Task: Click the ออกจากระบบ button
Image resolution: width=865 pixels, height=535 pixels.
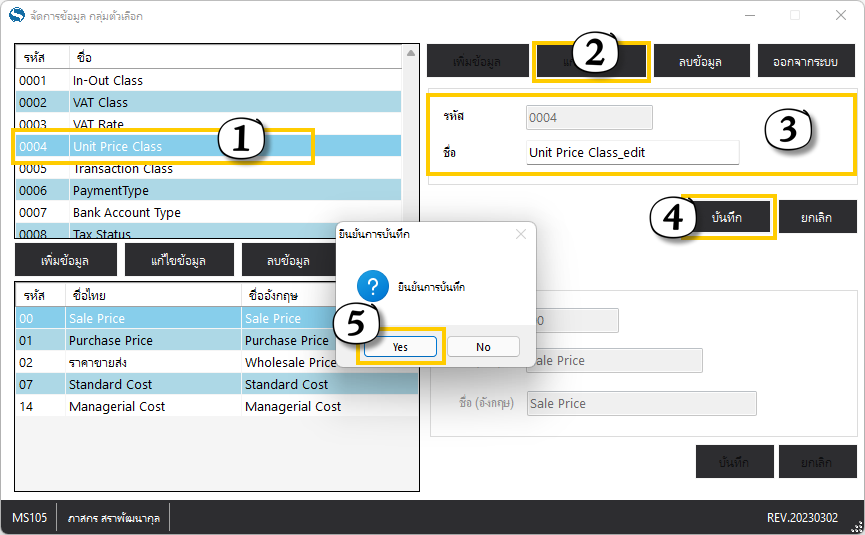Action: (805, 61)
